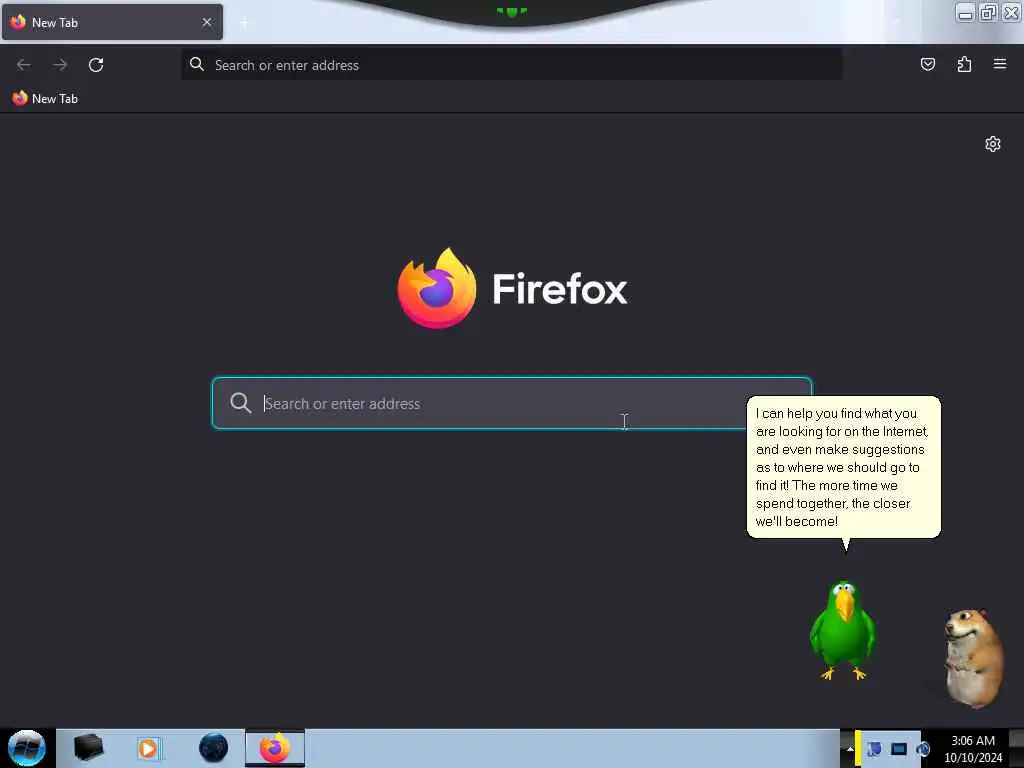Open the Firefox application menu
1024x768 pixels.
point(1000,64)
